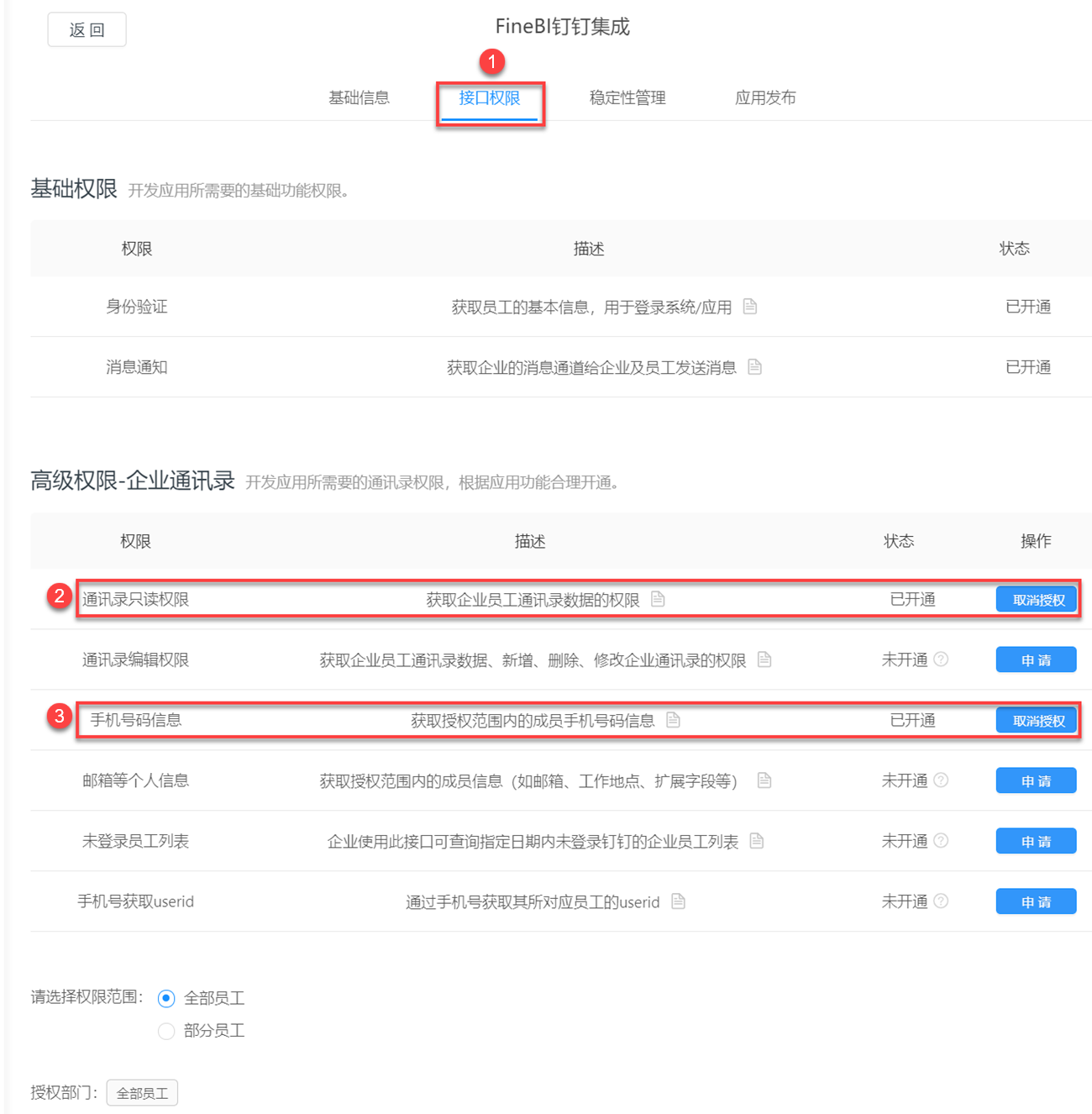Switch to the 接口权限 tab
The height and width of the screenshot is (1114, 1092).
tap(490, 97)
